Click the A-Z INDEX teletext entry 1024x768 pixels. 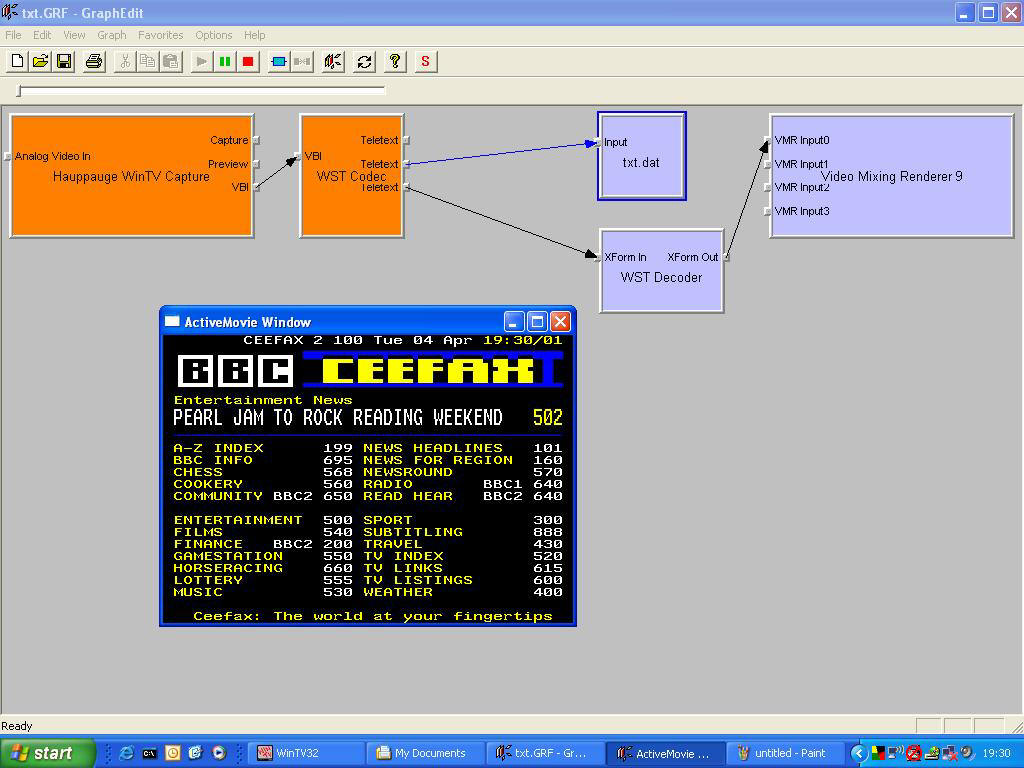click(263, 448)
